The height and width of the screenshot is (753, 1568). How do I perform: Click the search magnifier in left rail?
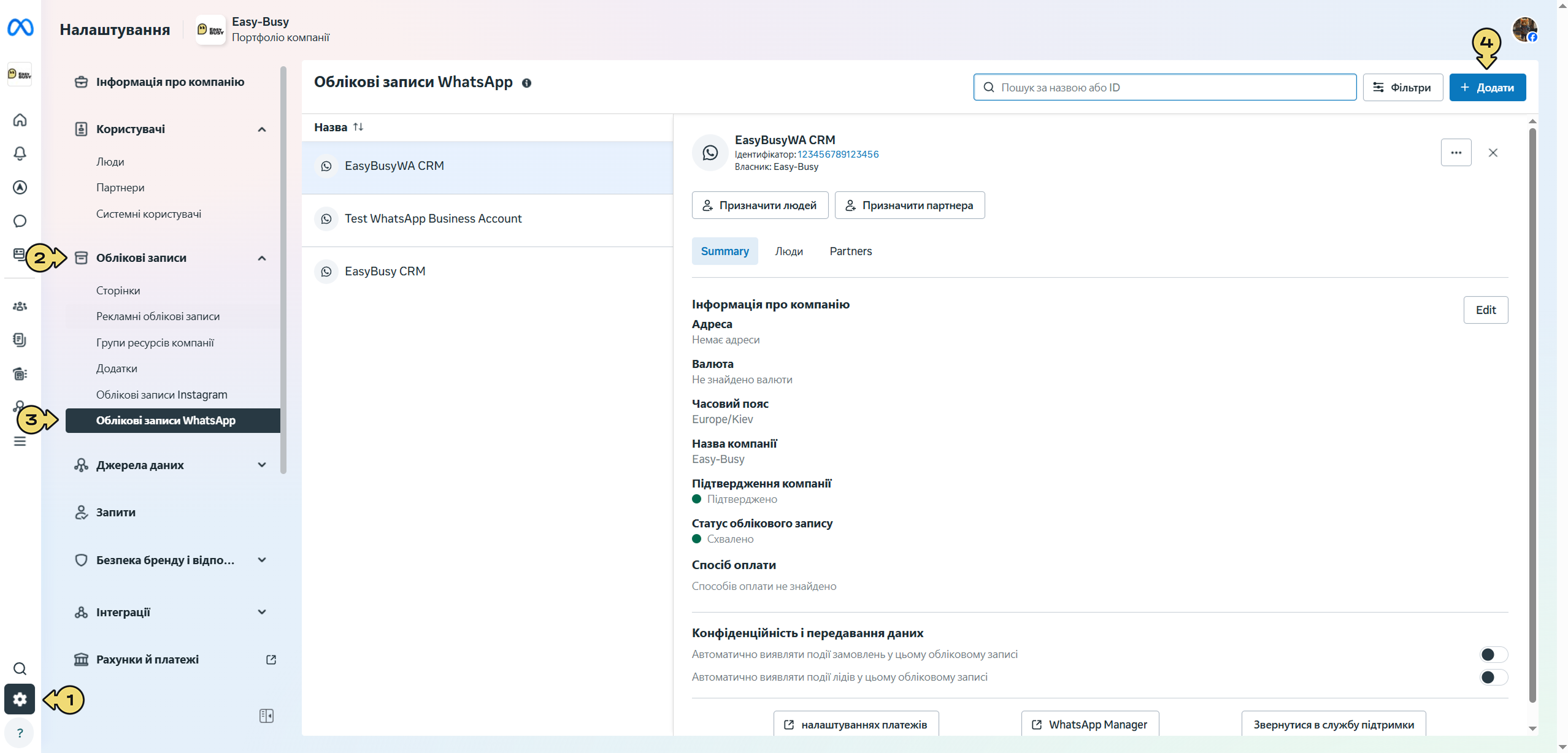click(20, 668)
